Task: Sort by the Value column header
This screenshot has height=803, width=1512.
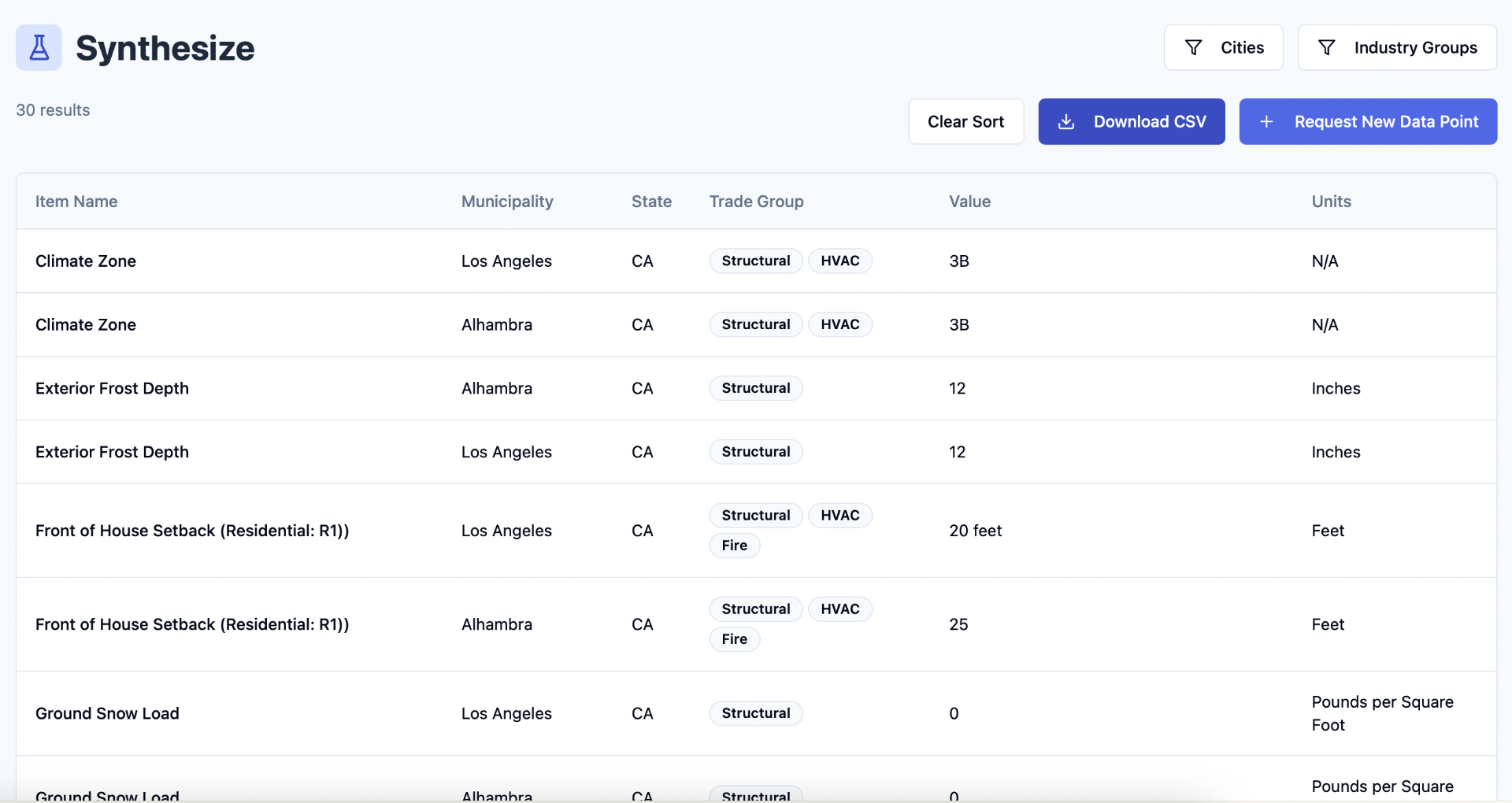Action: (969, 202)
